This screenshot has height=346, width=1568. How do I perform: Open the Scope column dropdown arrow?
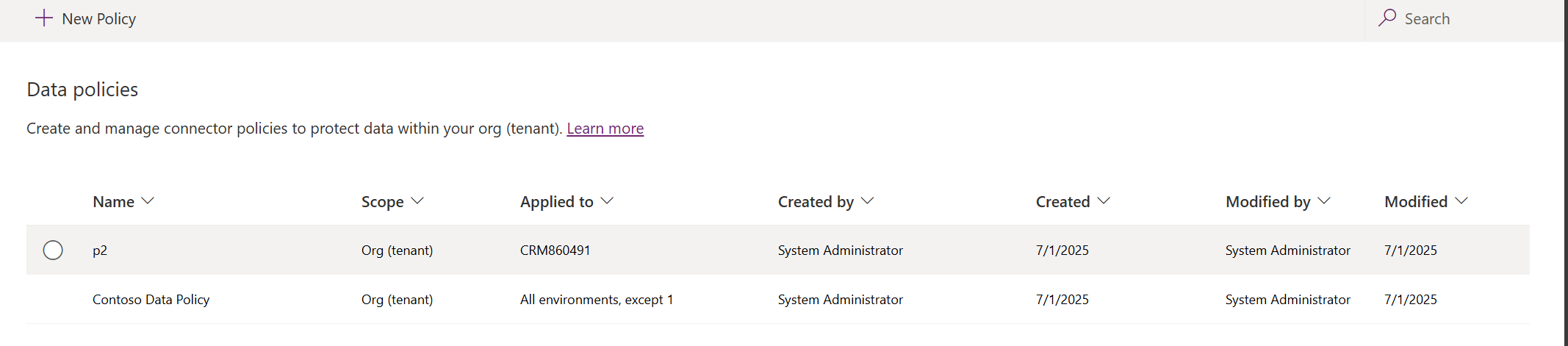tap(417, 201)
